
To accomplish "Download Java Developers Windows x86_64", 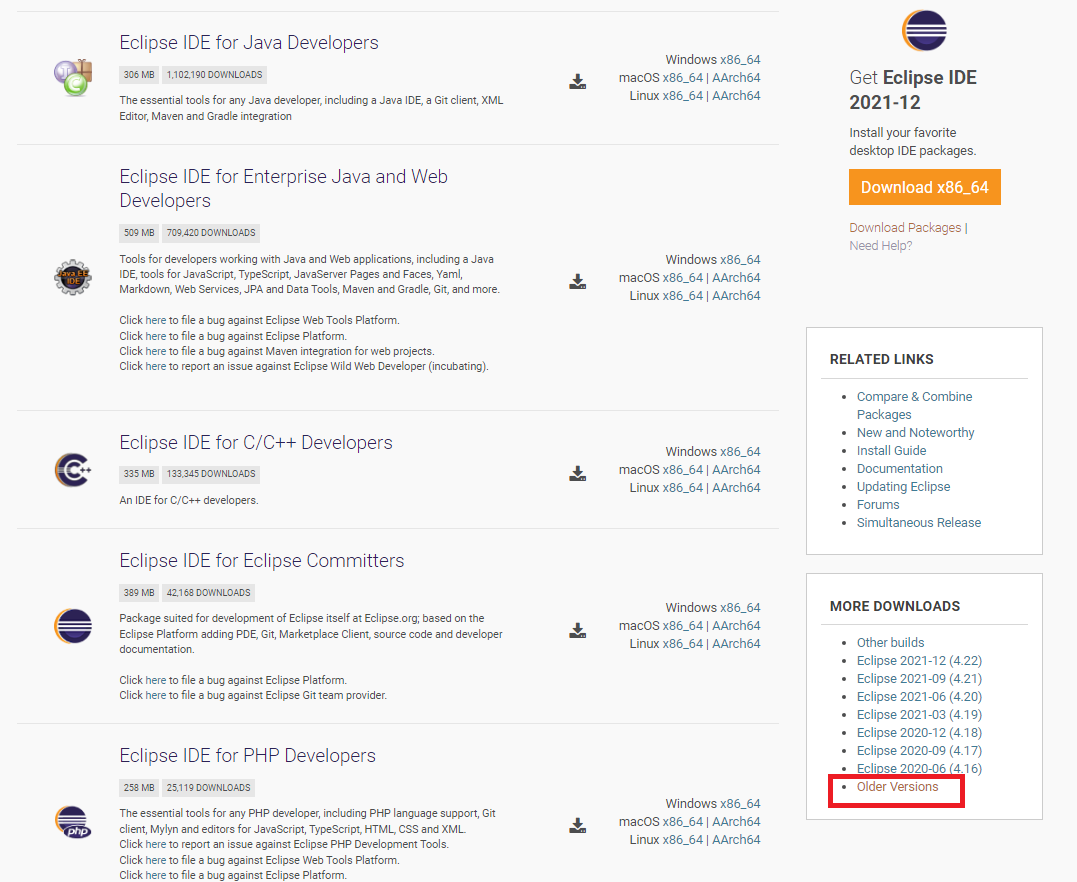I will point(740,60).
